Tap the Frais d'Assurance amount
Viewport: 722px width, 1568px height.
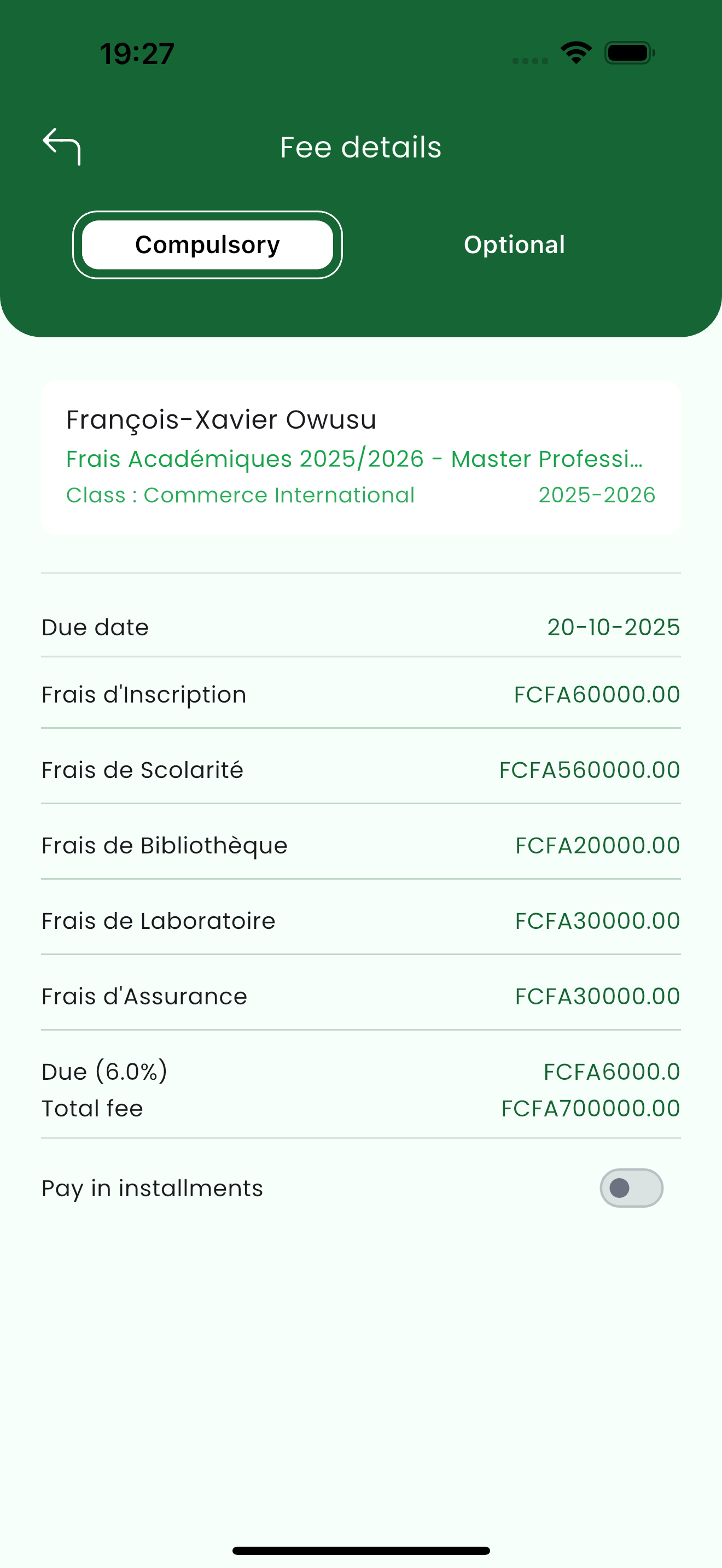coord(597,997)
